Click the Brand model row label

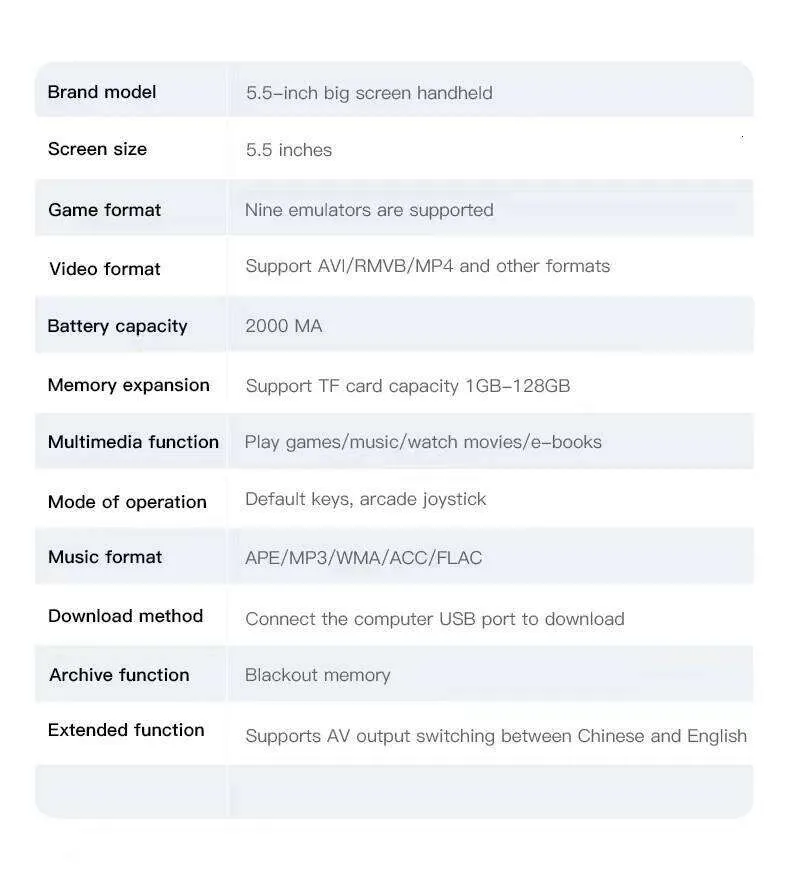[102, 92]
